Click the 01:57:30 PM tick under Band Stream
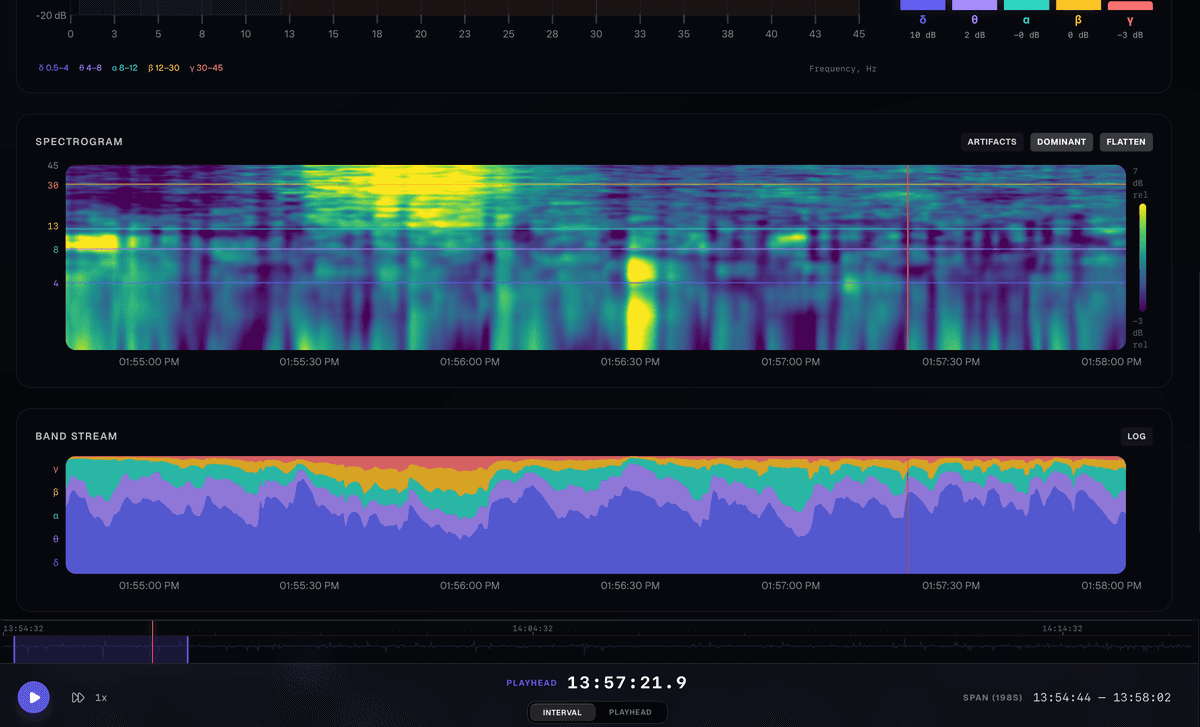This screenshot has height=727, width=1200. 952,586
